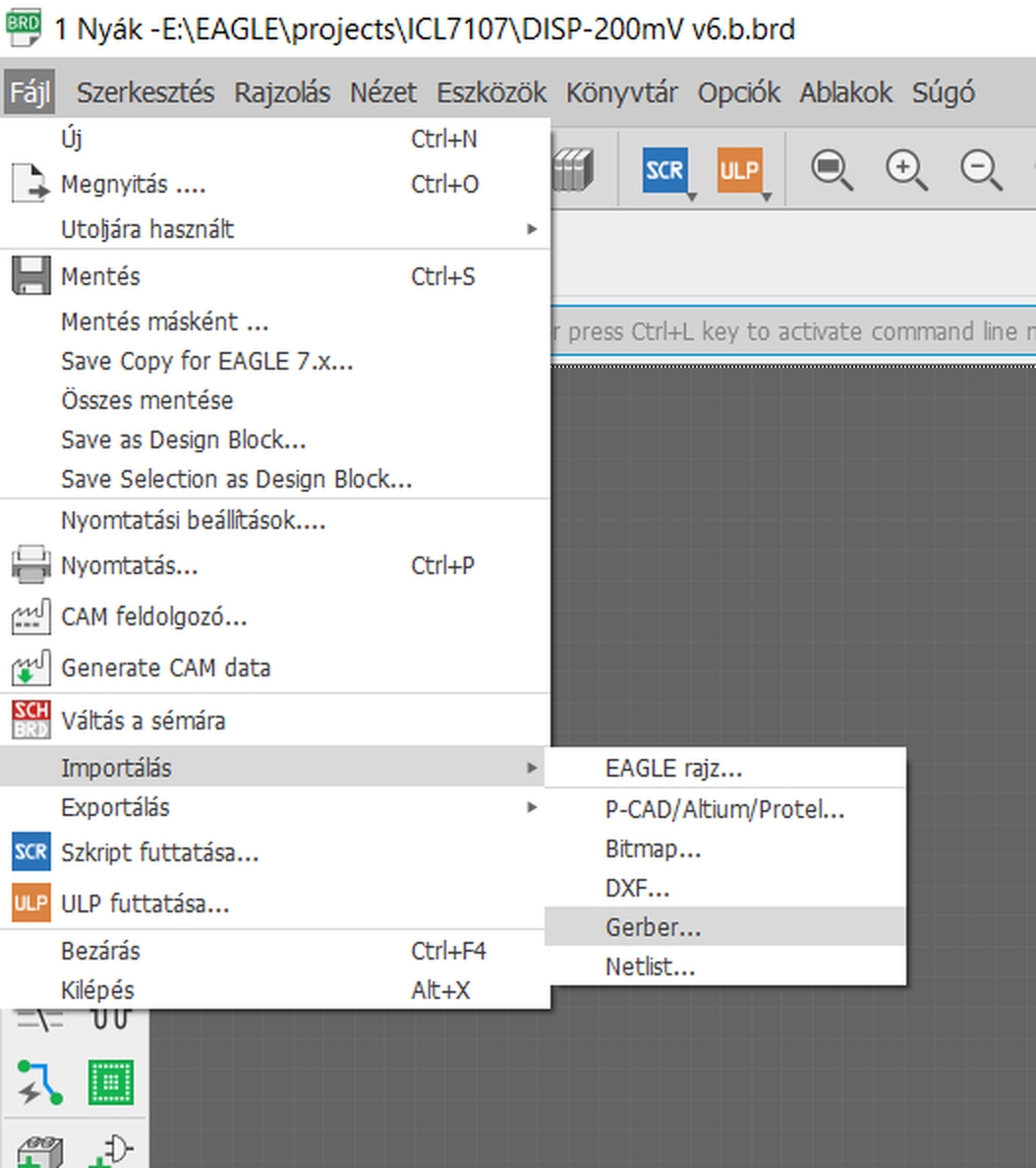Screen dimensions: 1036x1168
Task: Choose Generate CAM data
Action: (x=275, y=668)
